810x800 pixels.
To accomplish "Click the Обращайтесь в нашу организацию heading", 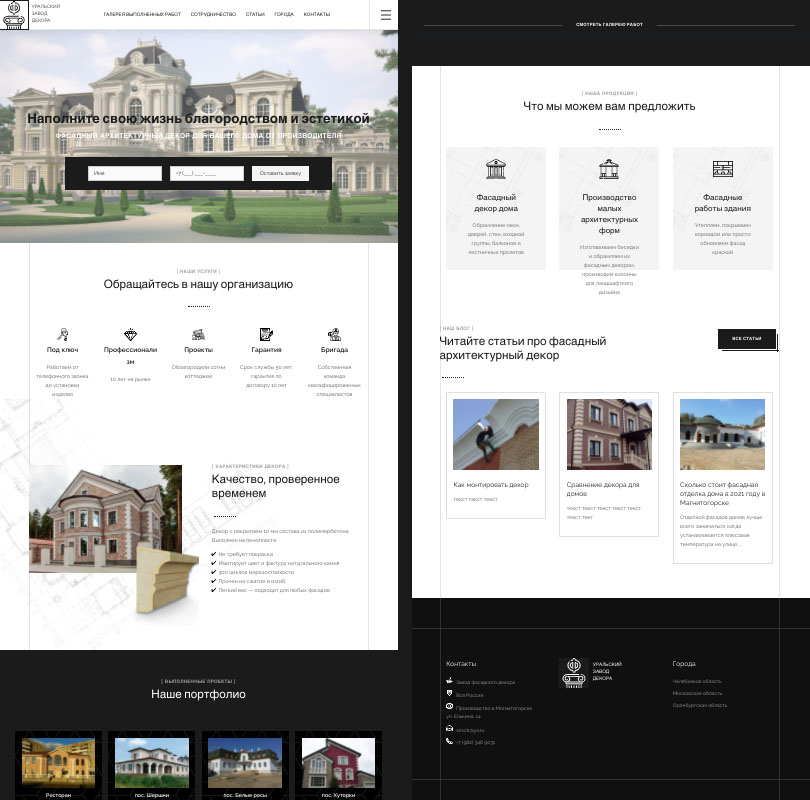I will point(198,284).
